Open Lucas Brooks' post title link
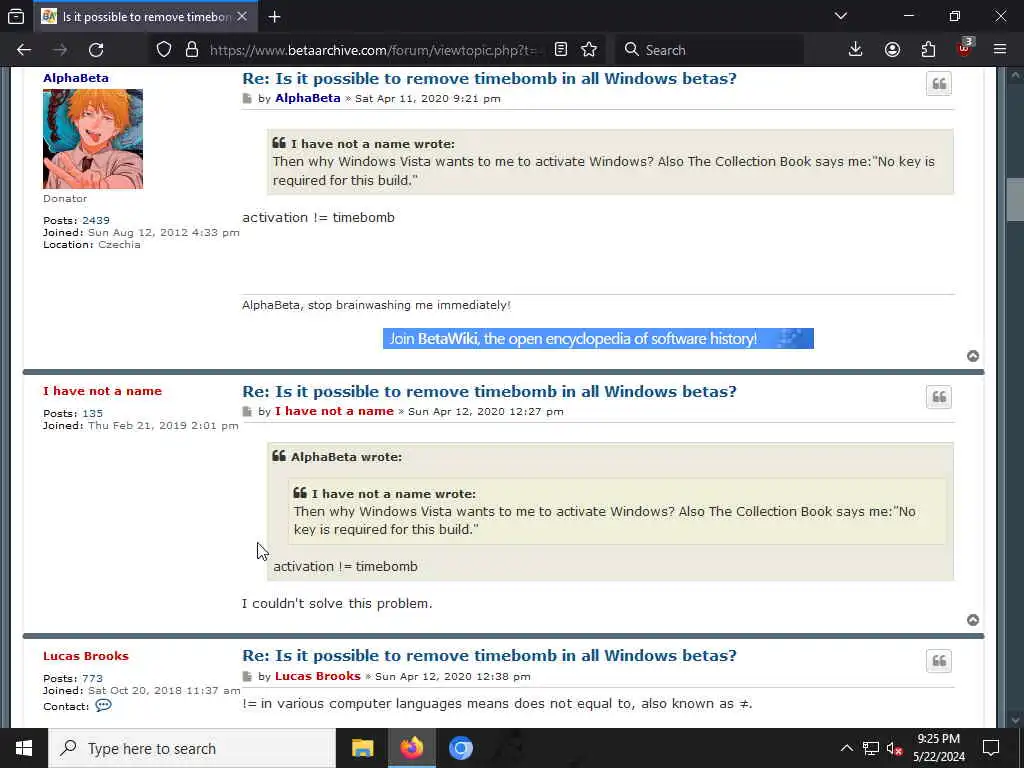This screenshot has width=1024, height=768. (489, 656)
